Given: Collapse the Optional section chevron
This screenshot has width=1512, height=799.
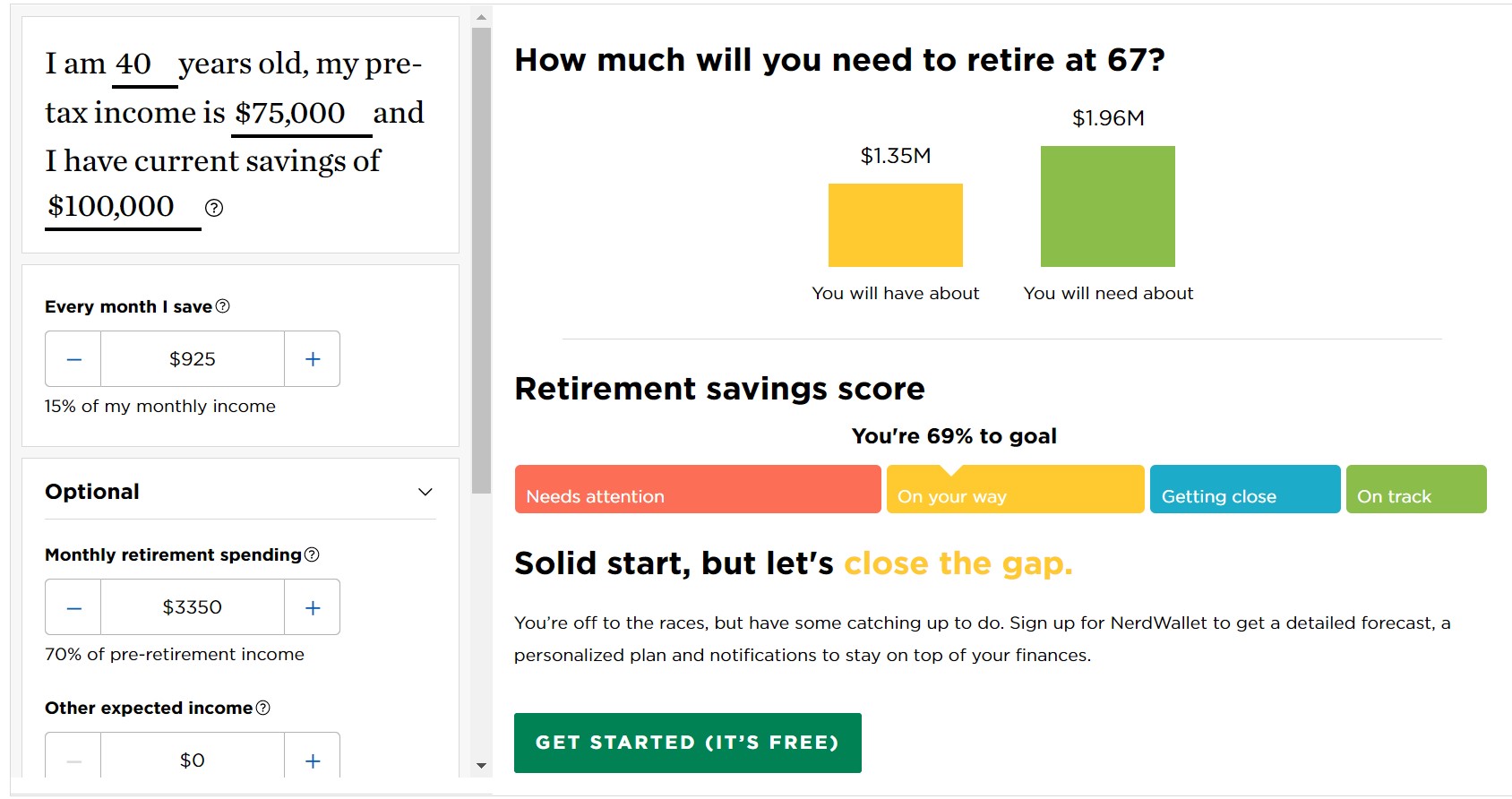Looking at the screenshot, I should pos(425,492).
